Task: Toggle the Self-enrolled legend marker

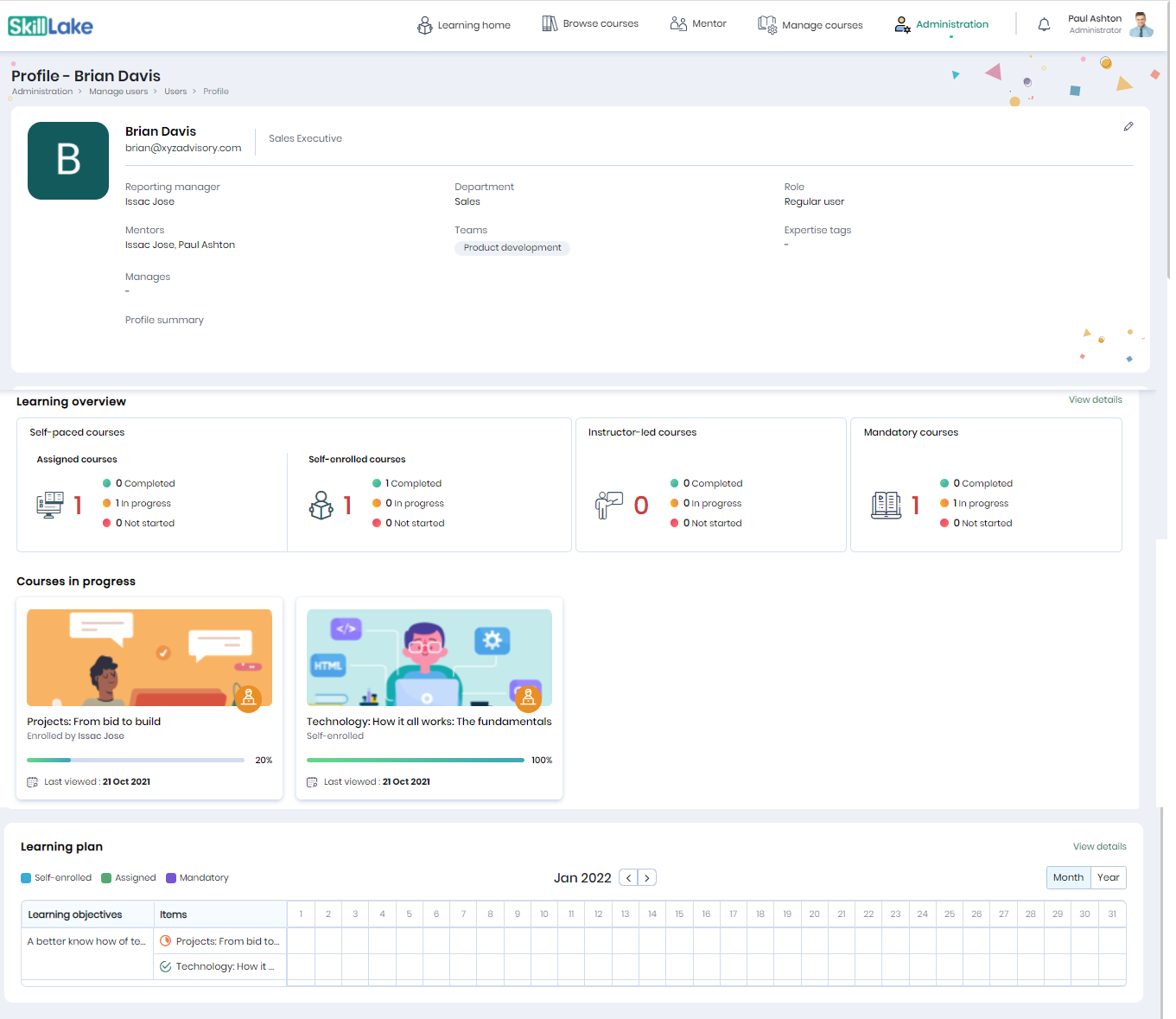Action: pos(25,877)
